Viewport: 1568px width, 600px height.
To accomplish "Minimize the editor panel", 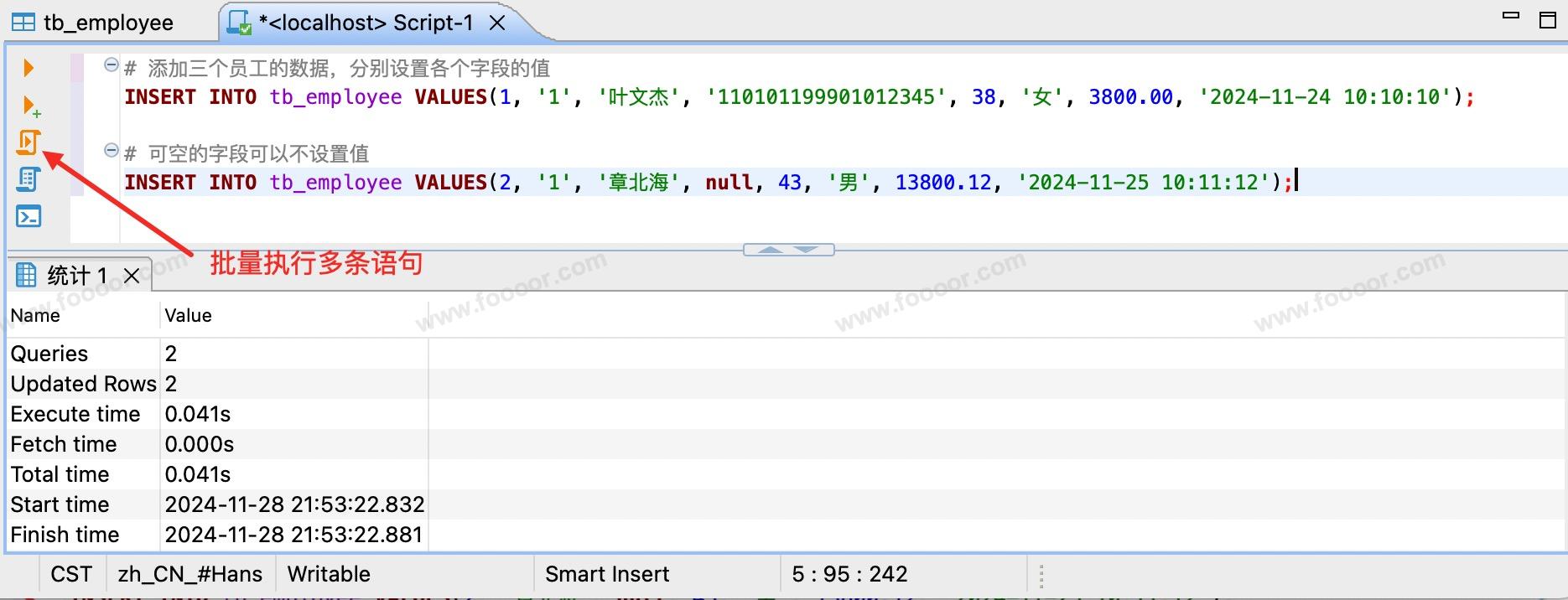I will [x=1511, y=17].
